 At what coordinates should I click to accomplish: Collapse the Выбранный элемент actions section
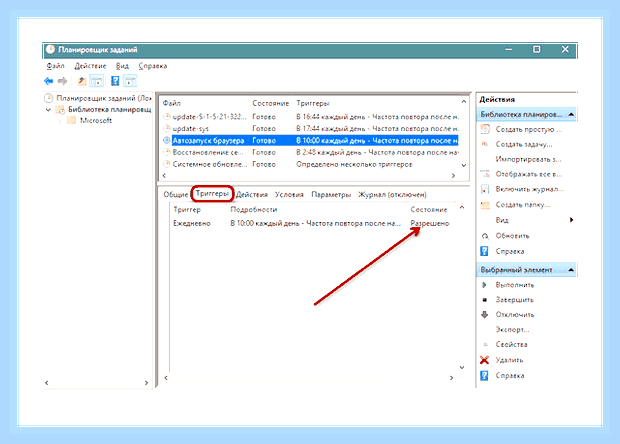pos(571,270)
